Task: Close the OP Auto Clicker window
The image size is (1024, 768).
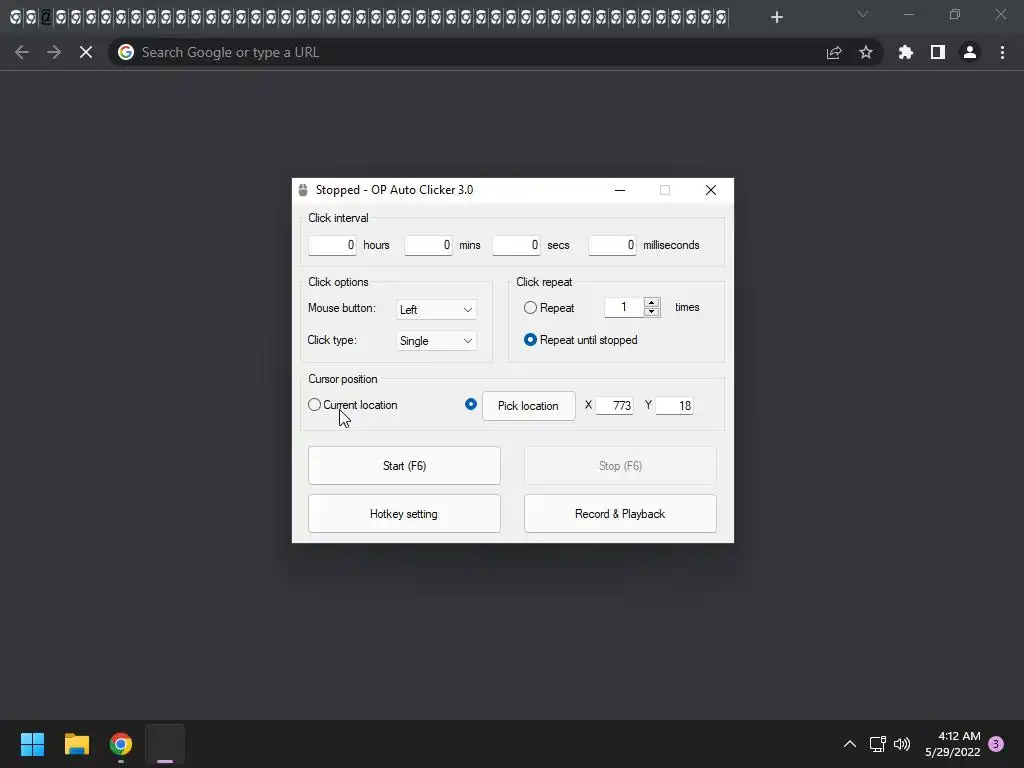Action: click(711, 190)
